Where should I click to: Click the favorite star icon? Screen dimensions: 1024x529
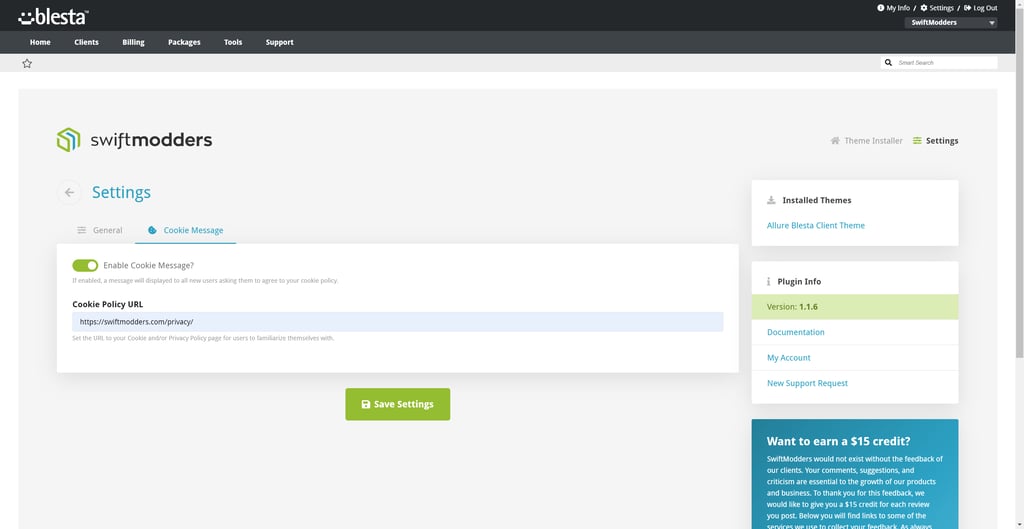[x=27, y=63]
